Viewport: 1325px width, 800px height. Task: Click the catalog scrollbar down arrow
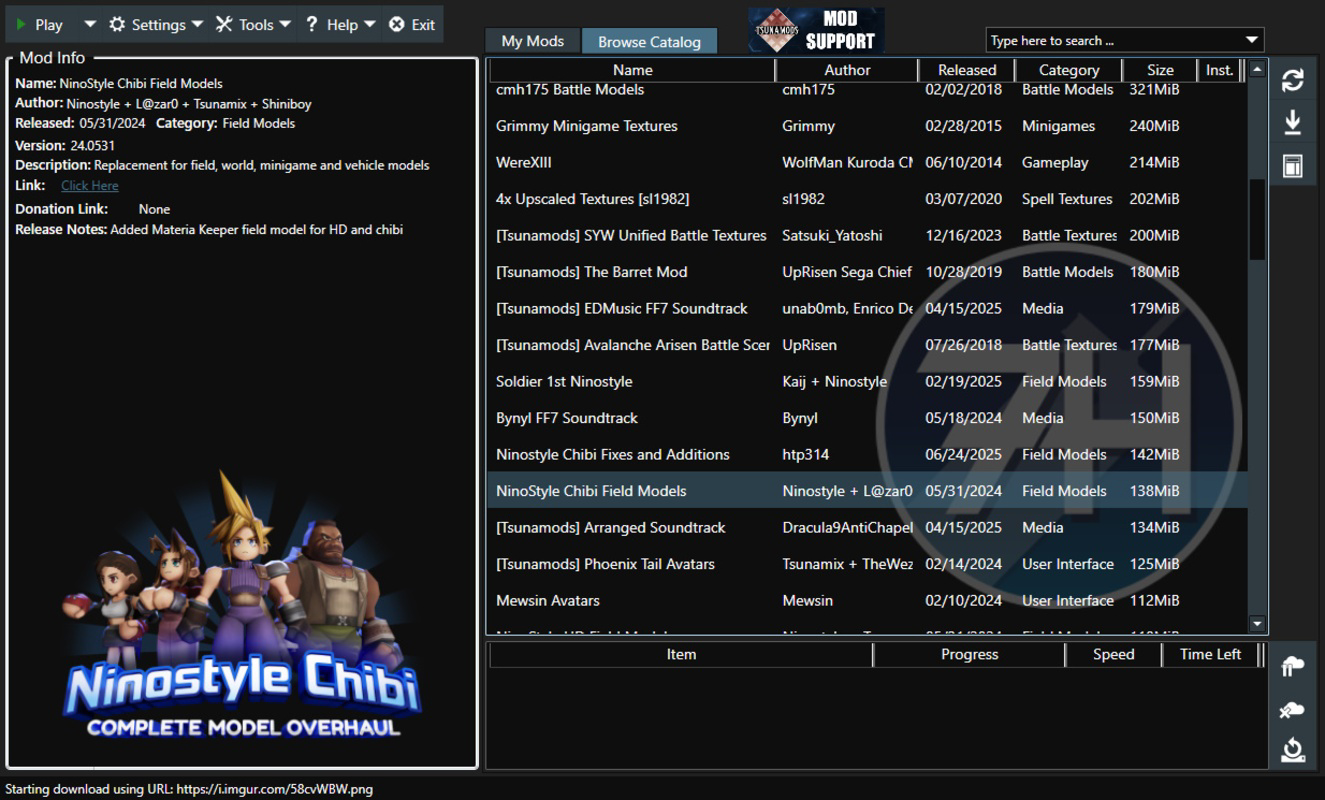coord(1257,624)
